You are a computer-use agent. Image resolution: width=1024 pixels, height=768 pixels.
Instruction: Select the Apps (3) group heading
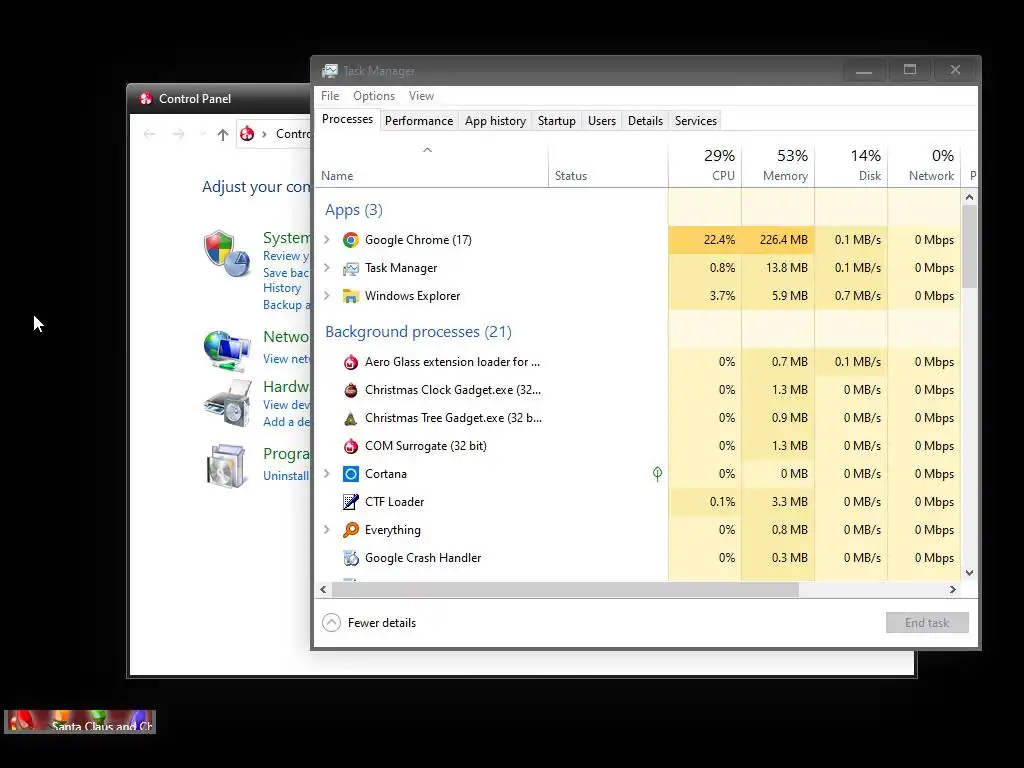353,210
